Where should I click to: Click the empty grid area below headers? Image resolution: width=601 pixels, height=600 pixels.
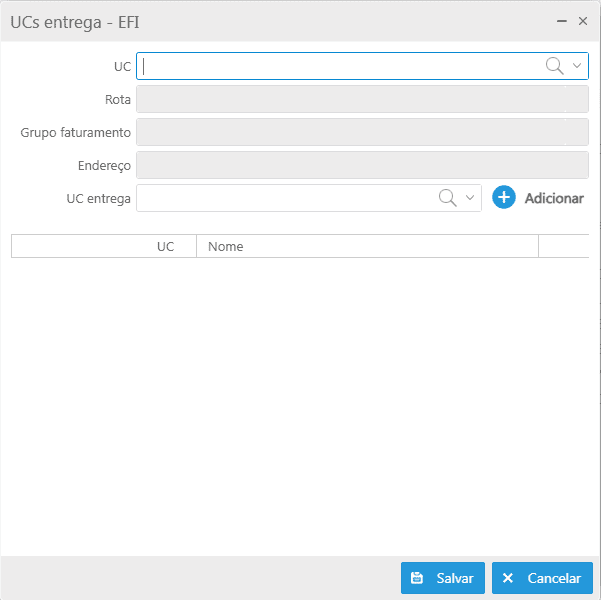(x=300, y=400)
